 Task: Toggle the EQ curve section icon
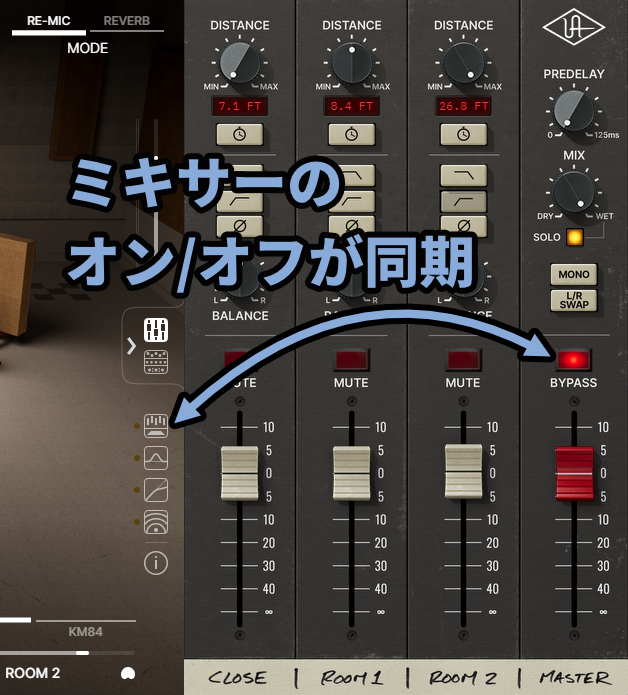(x=155, y=458)
